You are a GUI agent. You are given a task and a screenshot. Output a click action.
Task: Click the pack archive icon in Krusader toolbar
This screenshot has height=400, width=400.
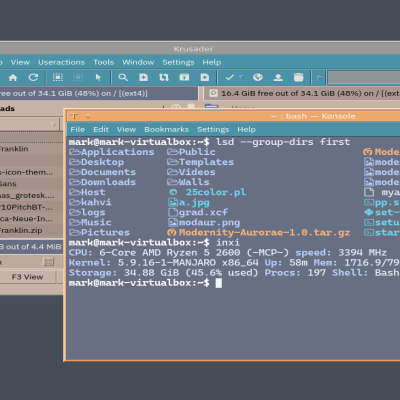tap(184, 77)
